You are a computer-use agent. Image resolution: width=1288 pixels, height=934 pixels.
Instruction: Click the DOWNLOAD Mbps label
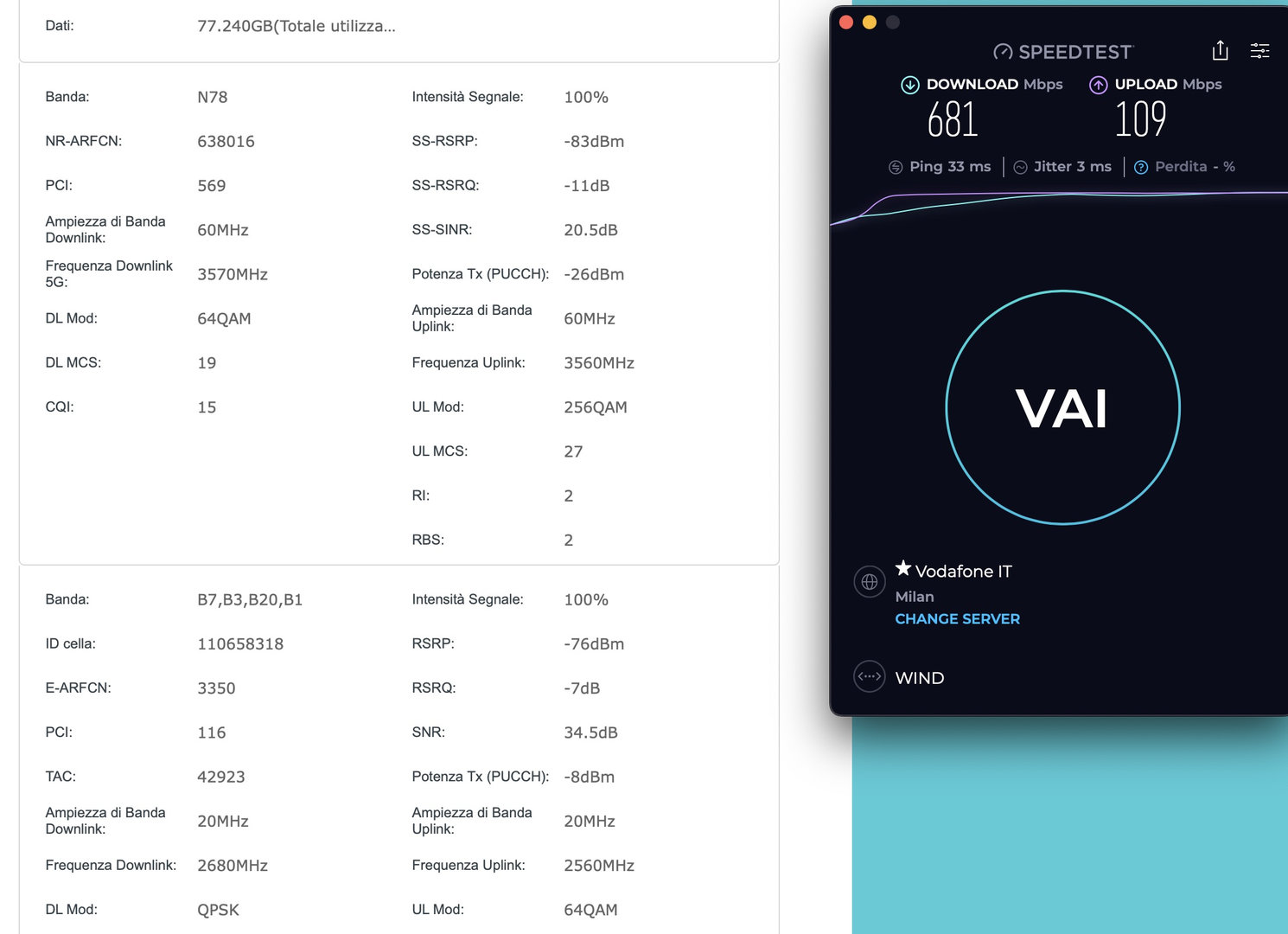coord(994,84)
